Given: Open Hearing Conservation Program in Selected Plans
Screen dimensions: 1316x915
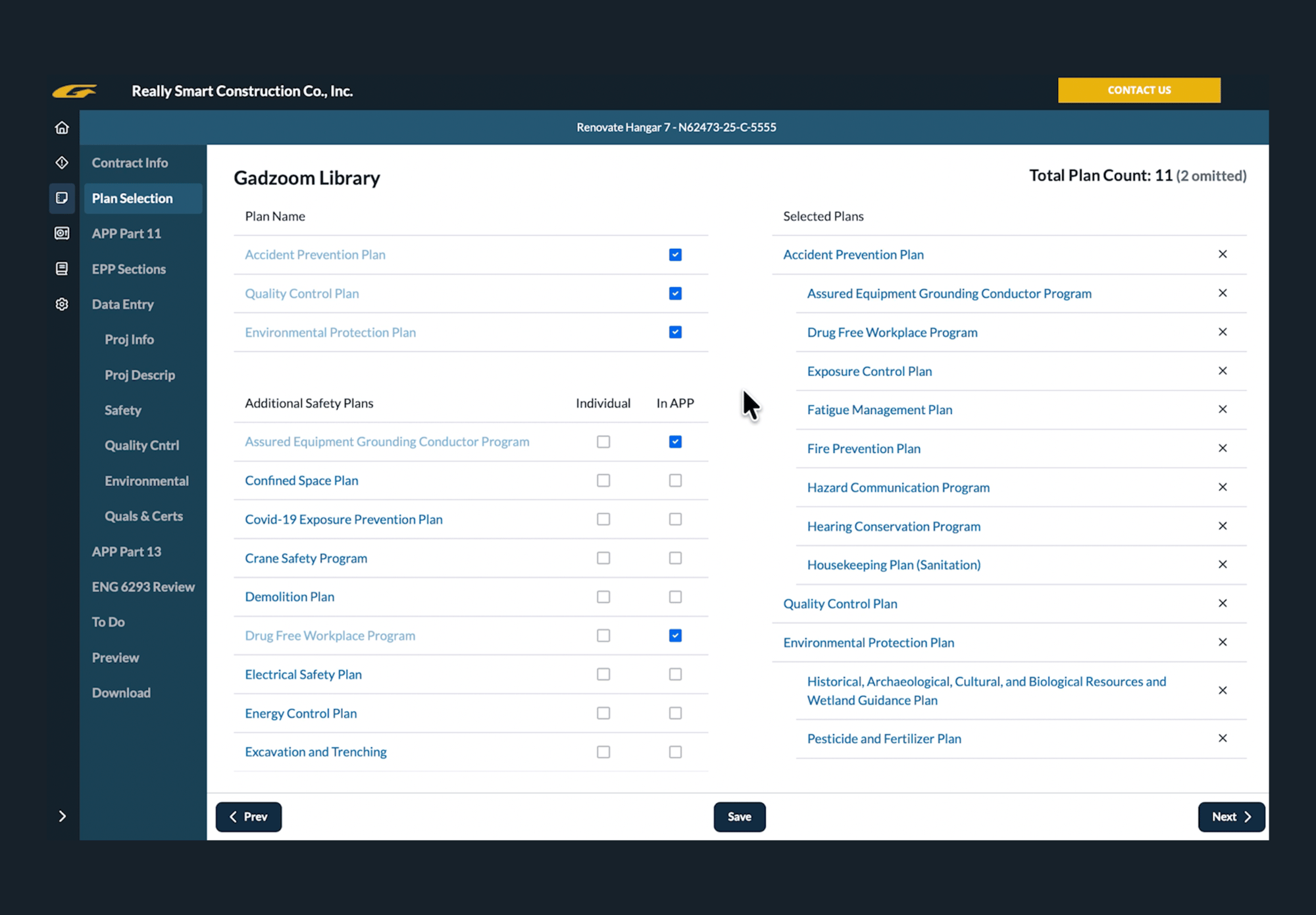Looking at the screenshot, I should tap(894, 527).
